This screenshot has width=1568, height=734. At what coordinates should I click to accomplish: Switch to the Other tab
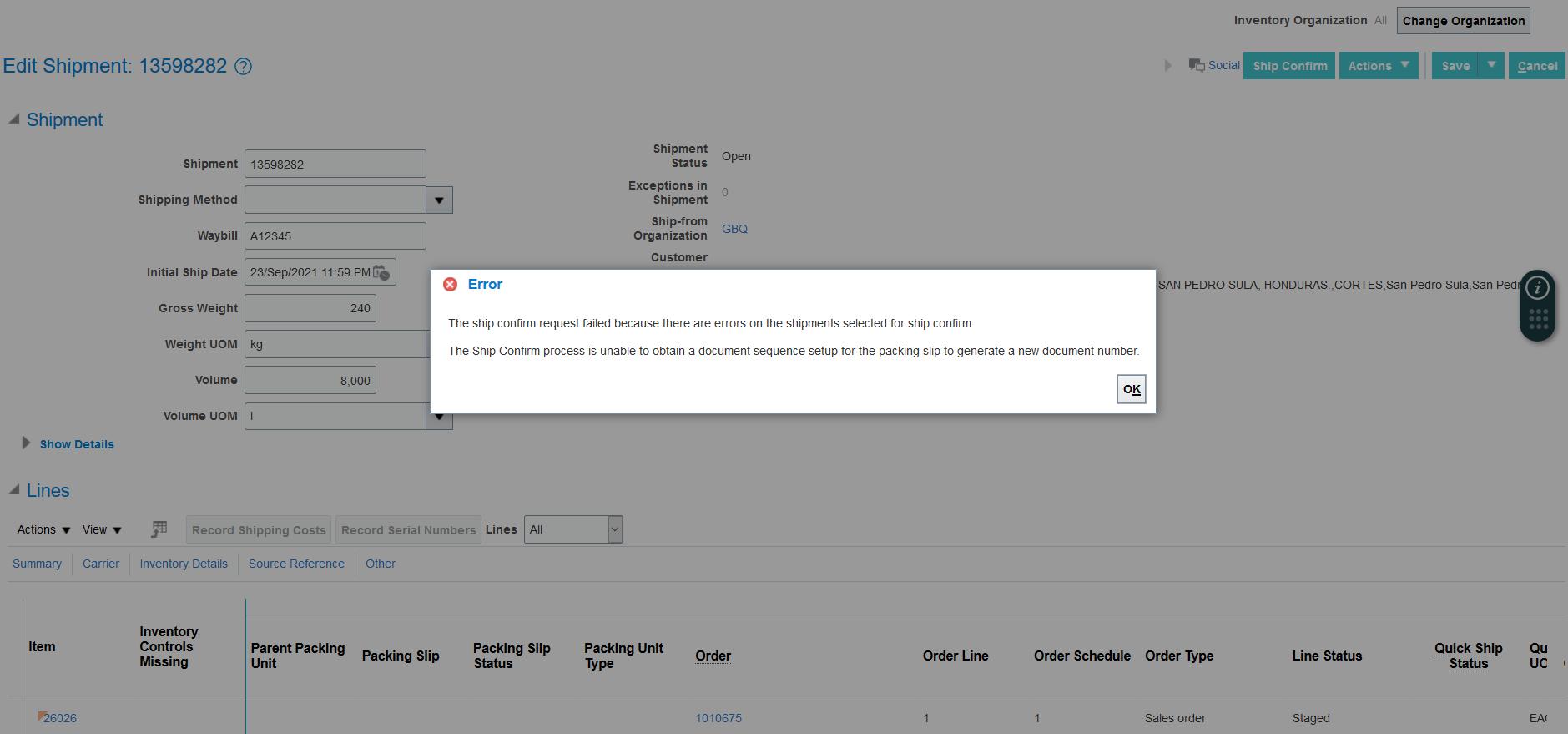pyautogui.click(x=381, y=564)
